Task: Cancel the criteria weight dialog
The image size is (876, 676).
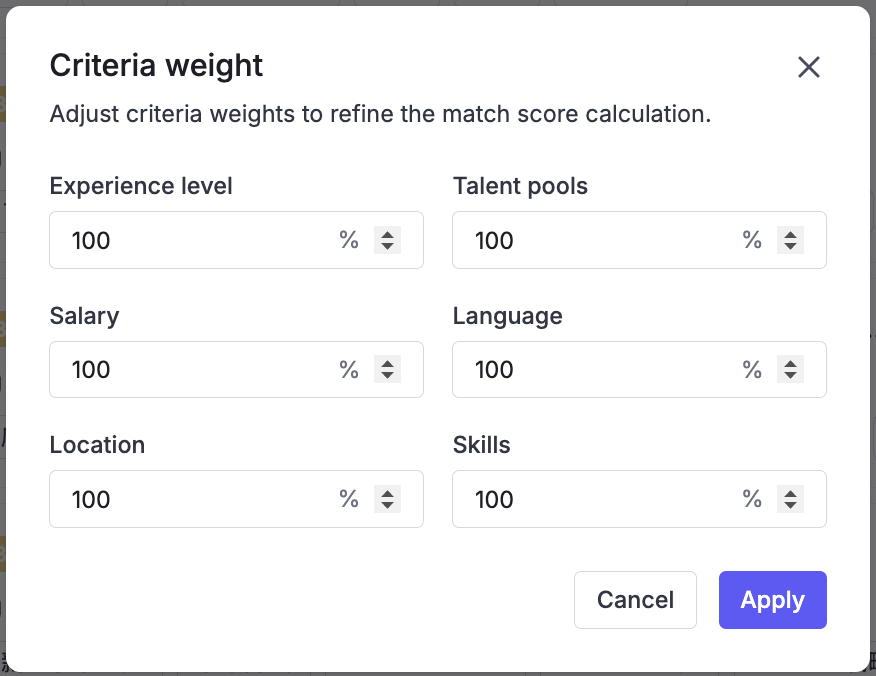Action: 635,600
